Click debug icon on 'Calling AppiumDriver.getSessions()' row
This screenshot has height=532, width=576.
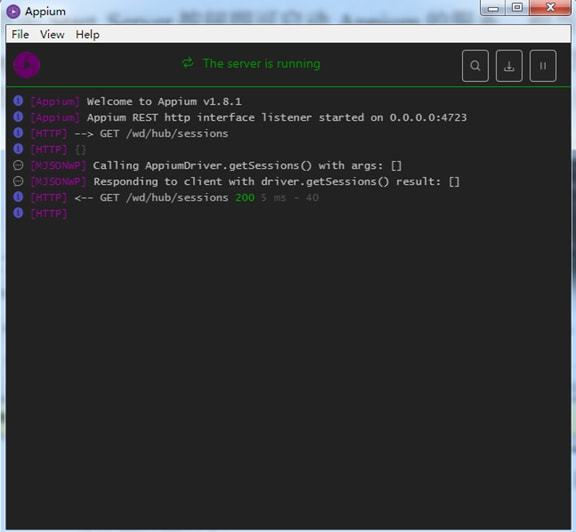18,165
